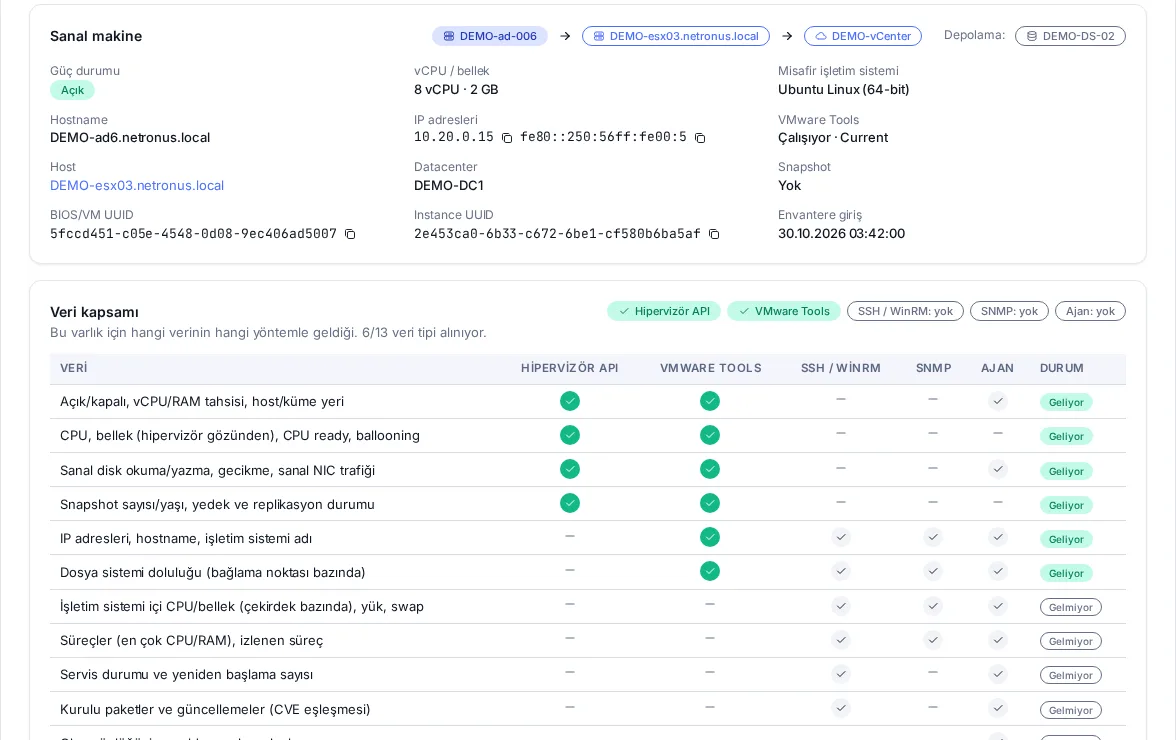Click VMware Tools check in Açık/kapalı row

pyautogui.click(x=710, y=401)
